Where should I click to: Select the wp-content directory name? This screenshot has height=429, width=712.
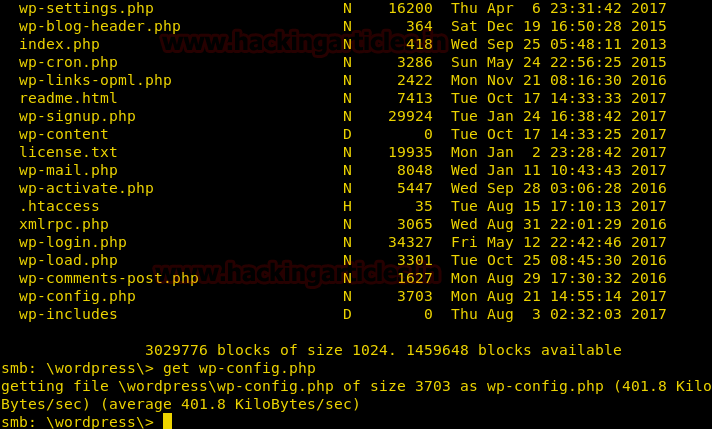64,134
